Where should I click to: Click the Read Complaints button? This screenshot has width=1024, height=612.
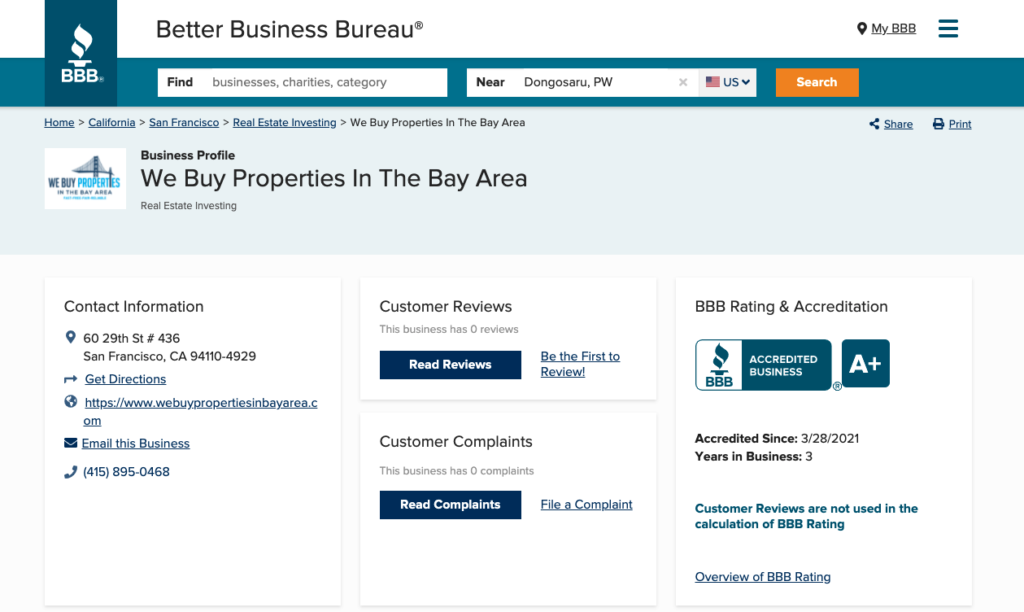tap(451, 505)
